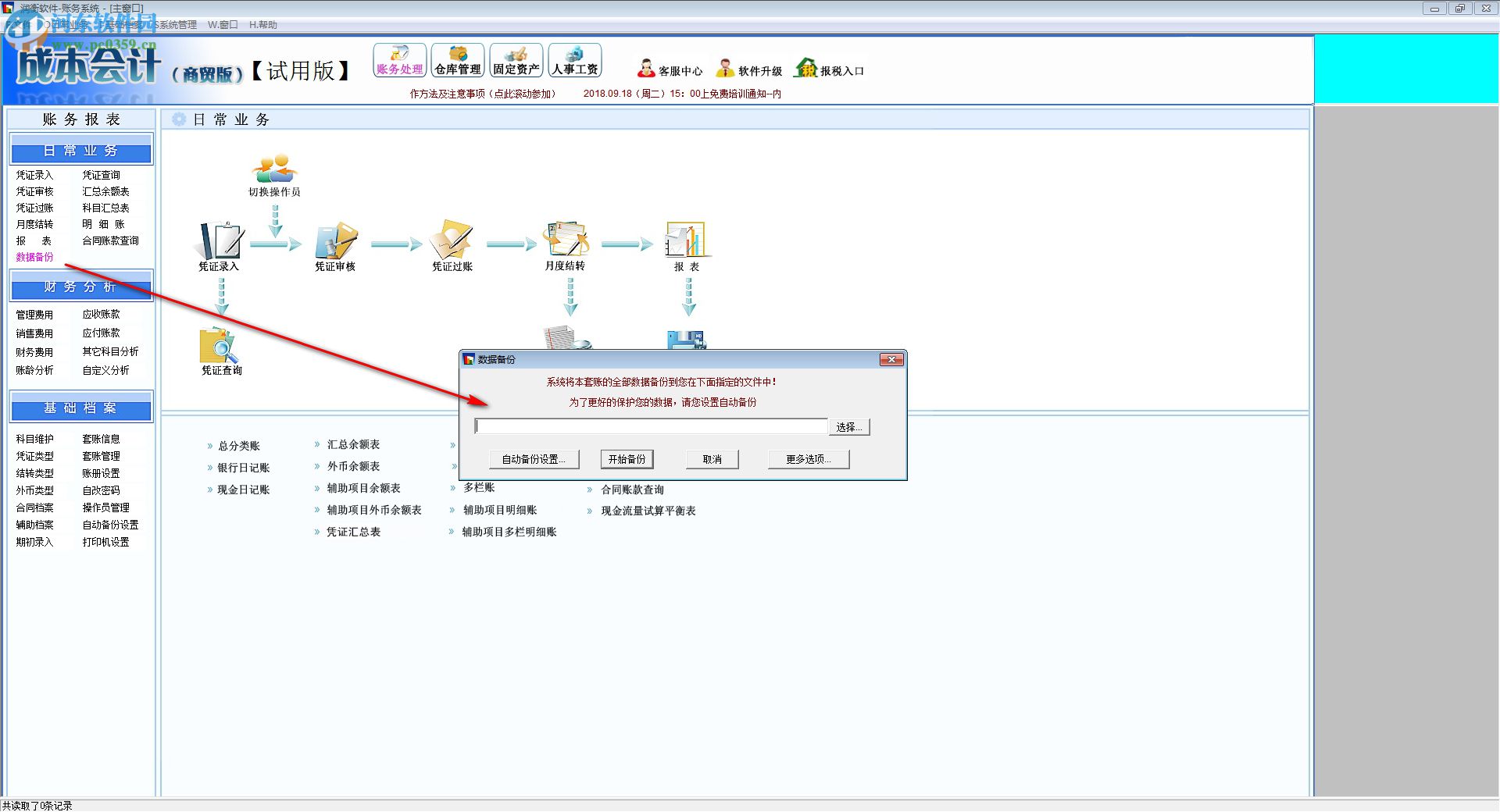The height and width of the screenshot is (812, 1500).
Task: Open 打印机设置 in sidebar
Action: (106, 542)
